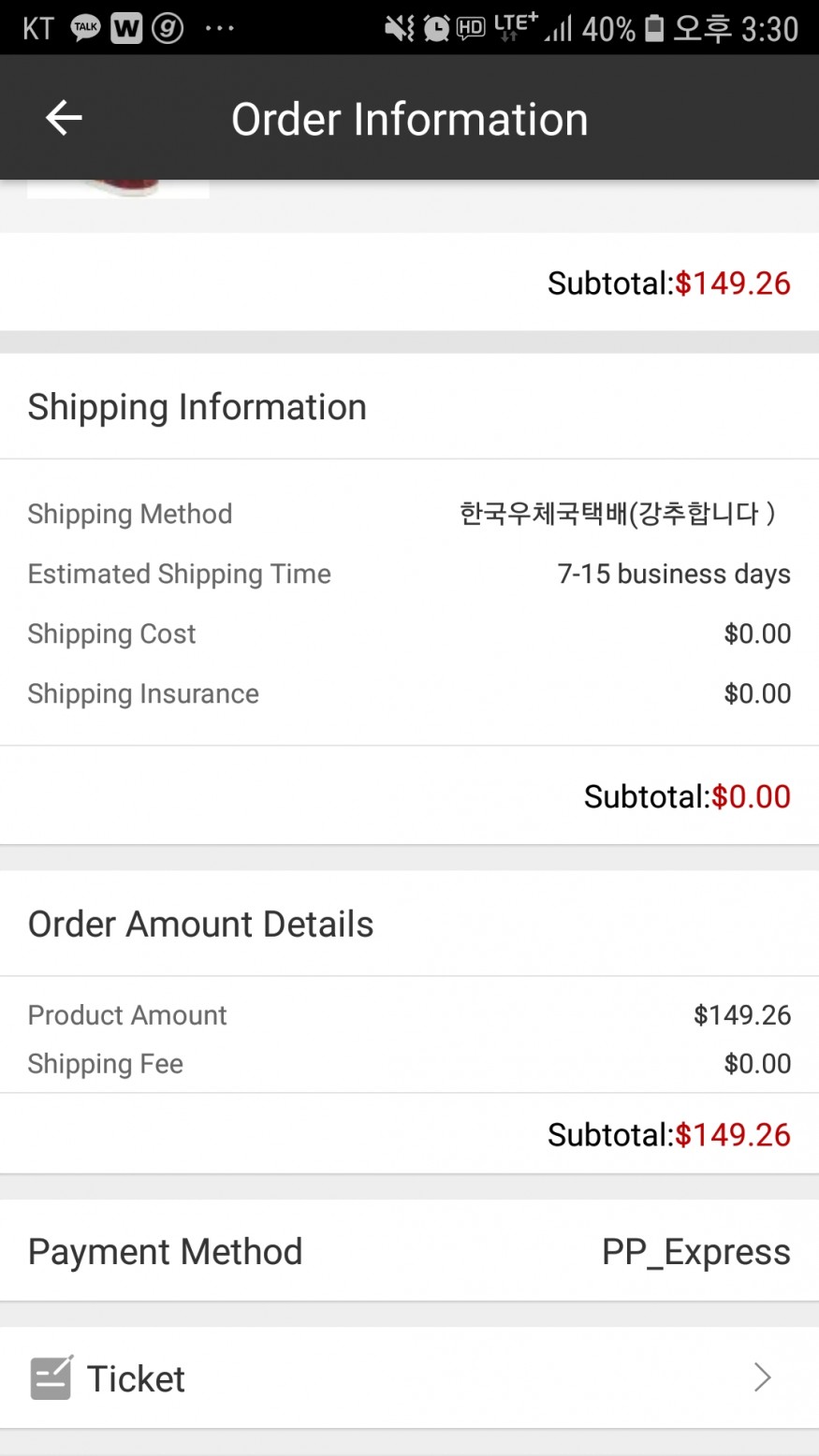Tap the circled 9 notification icon
Viewport: 819px width, 1456px height.
[x=168, y=28]
